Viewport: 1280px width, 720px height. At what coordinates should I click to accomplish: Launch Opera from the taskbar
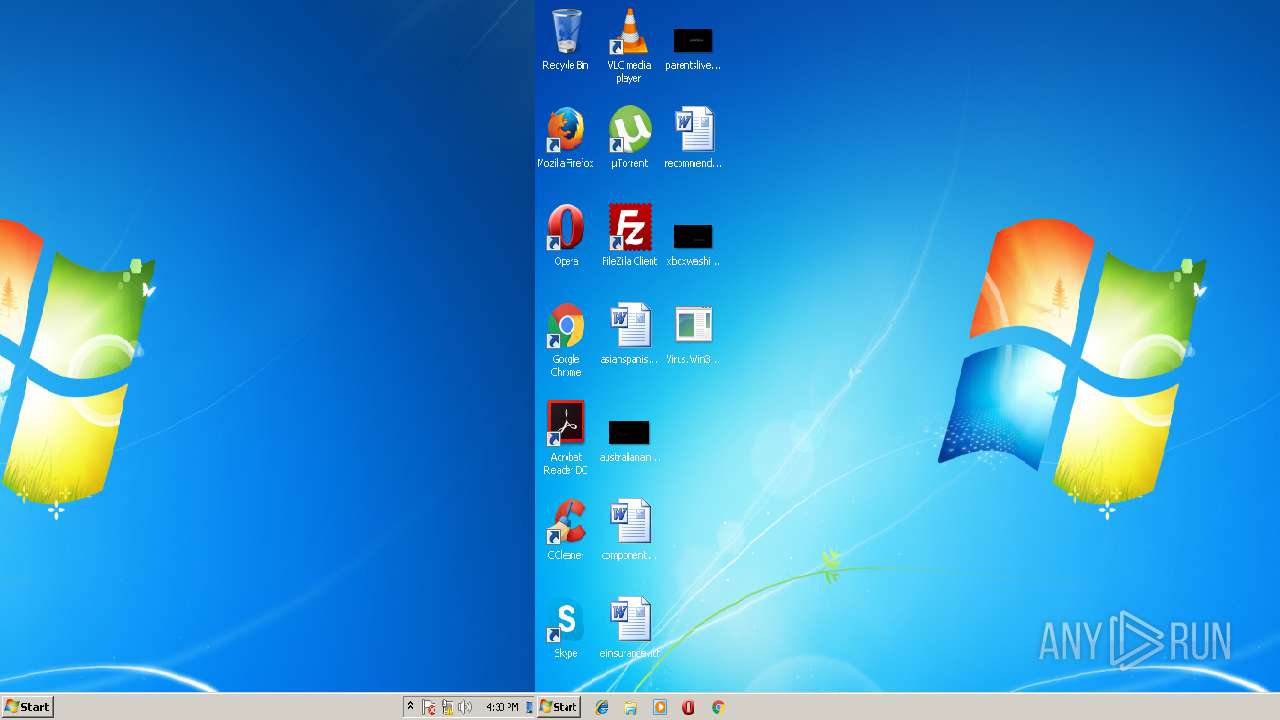tap(688, 707)
